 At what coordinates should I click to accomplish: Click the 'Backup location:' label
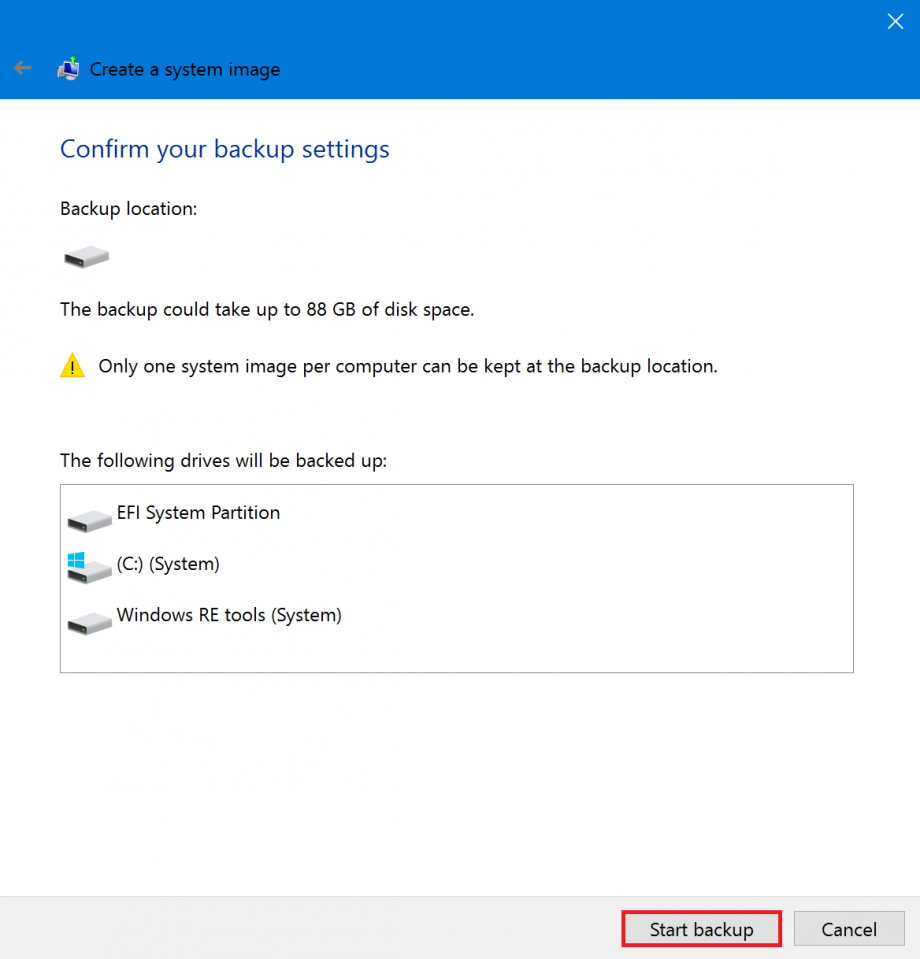[x=129, y=209]
